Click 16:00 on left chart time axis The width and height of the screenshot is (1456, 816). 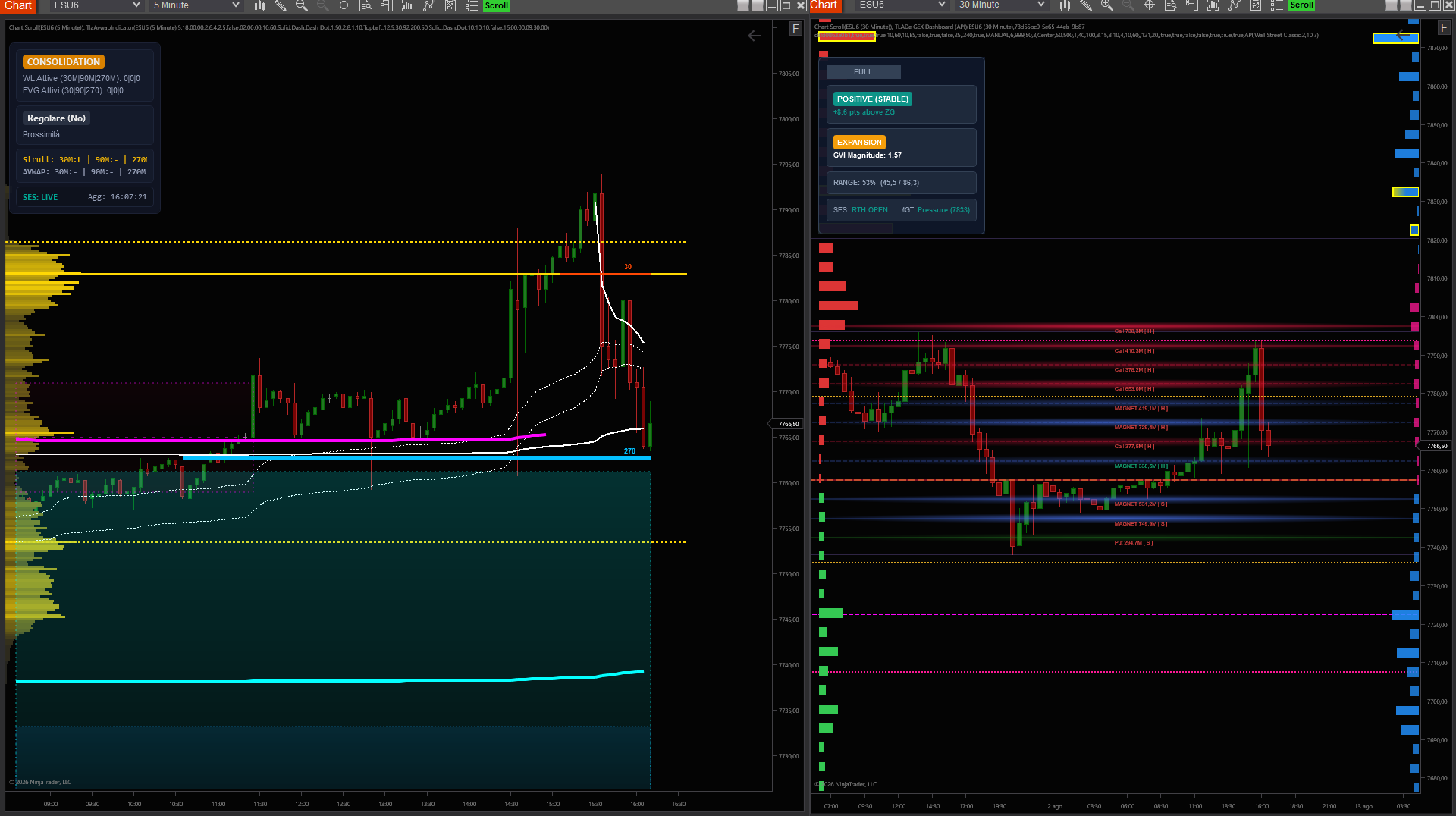click(x=637, y=804)
